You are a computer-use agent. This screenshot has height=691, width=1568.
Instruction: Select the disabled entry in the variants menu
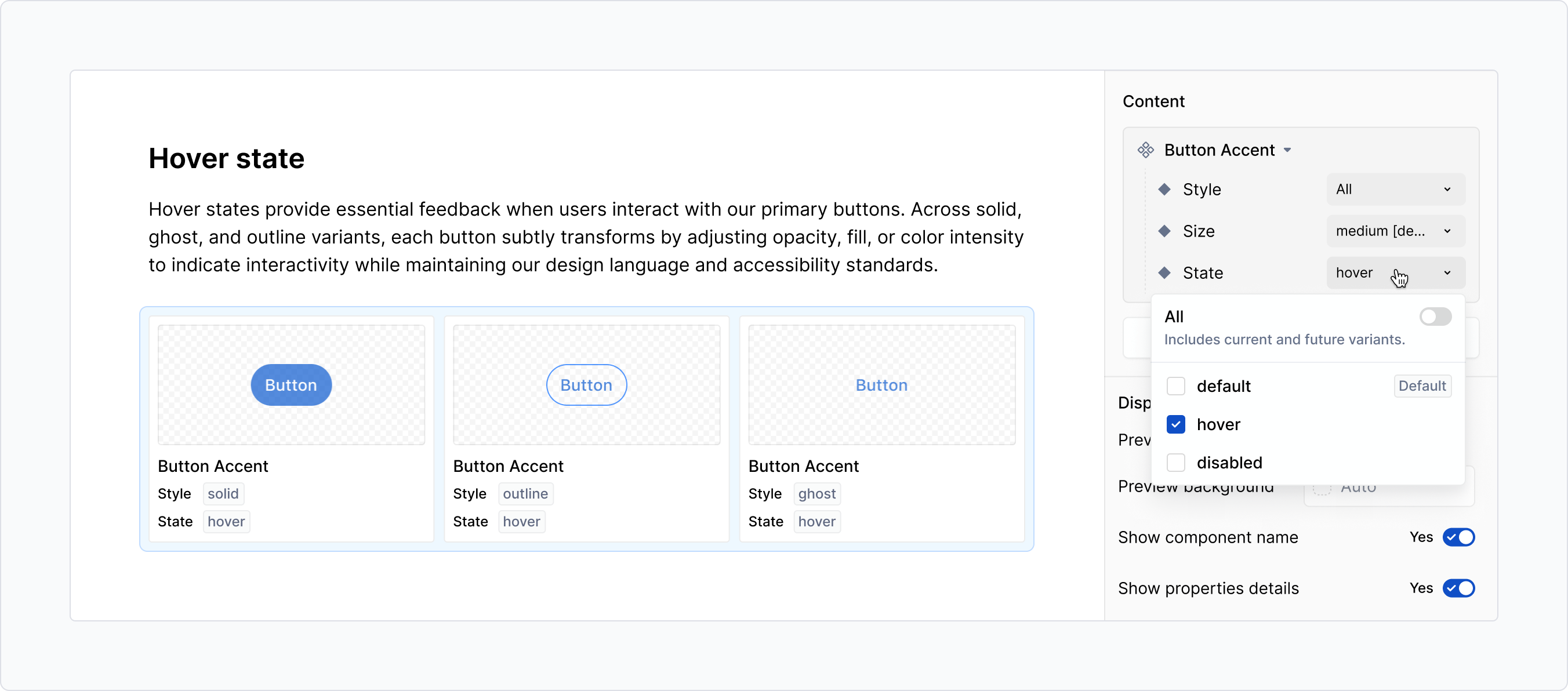1229,462
